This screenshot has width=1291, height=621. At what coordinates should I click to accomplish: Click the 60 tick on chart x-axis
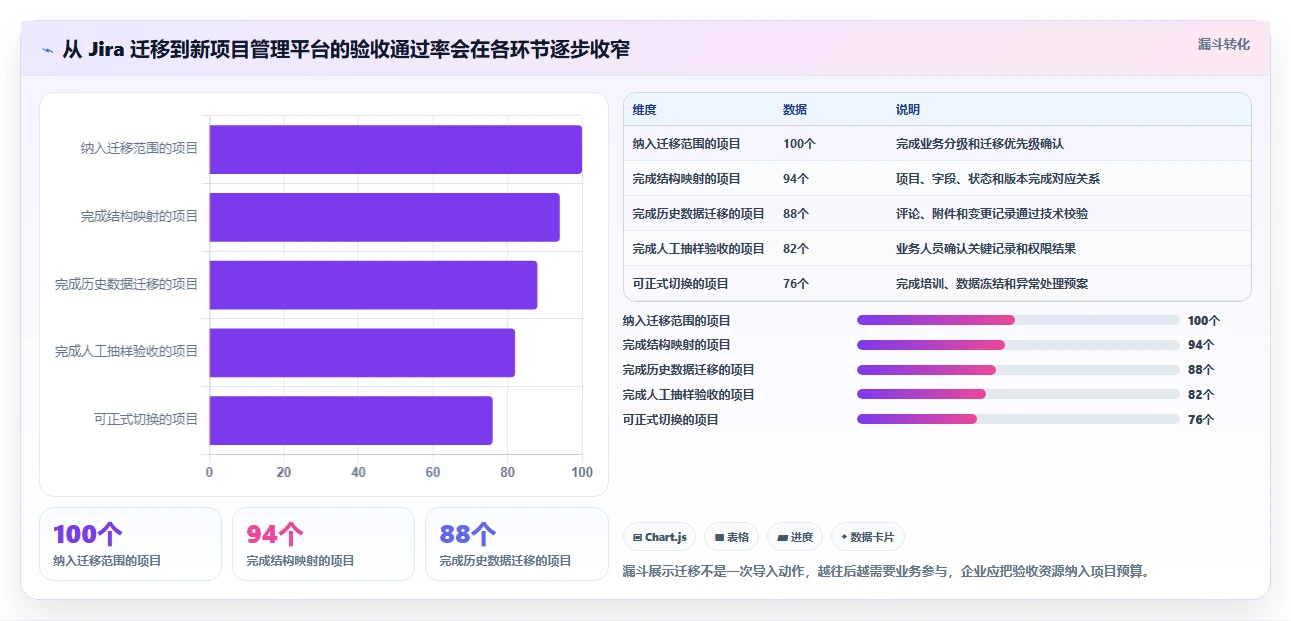(433, 473)
